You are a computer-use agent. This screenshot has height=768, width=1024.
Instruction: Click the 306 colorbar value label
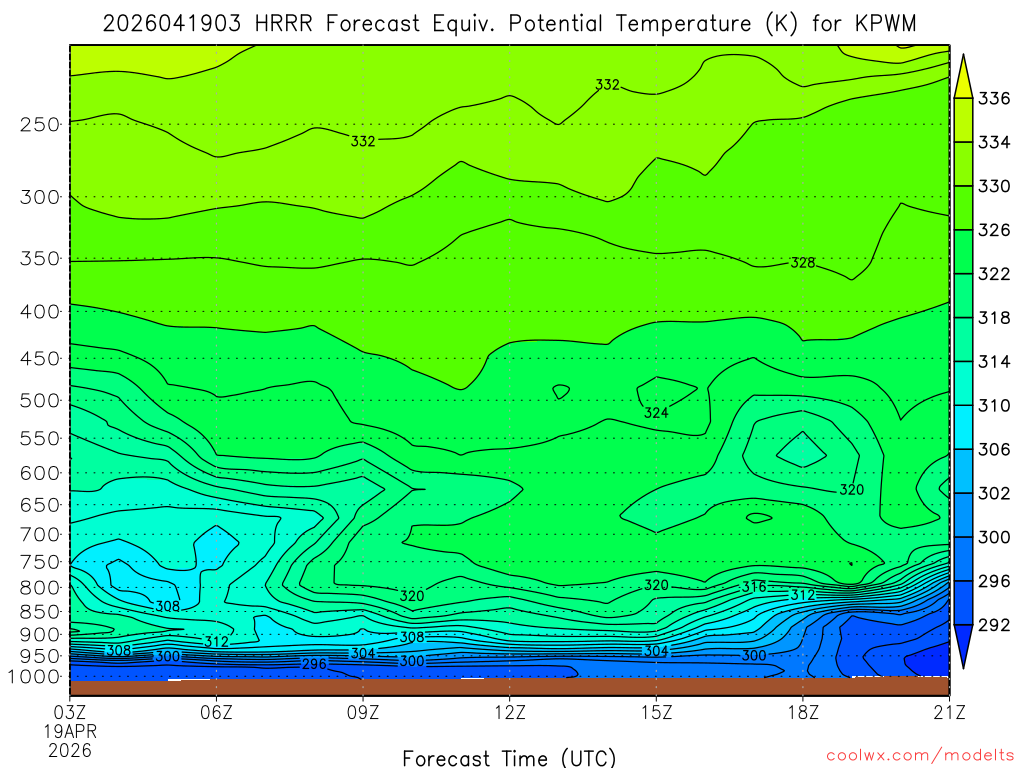coord(994,449)
